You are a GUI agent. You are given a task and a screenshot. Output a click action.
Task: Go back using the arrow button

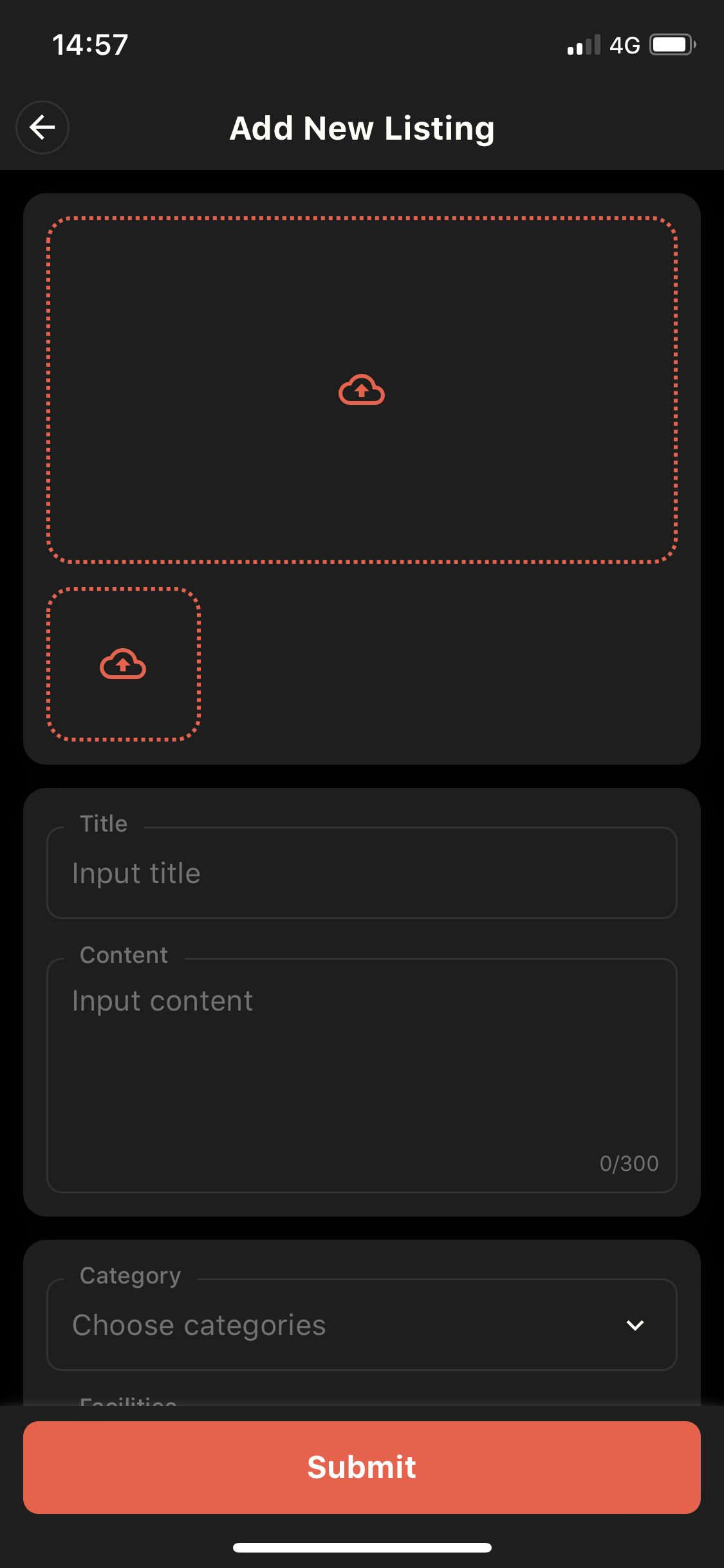[42, 127]
